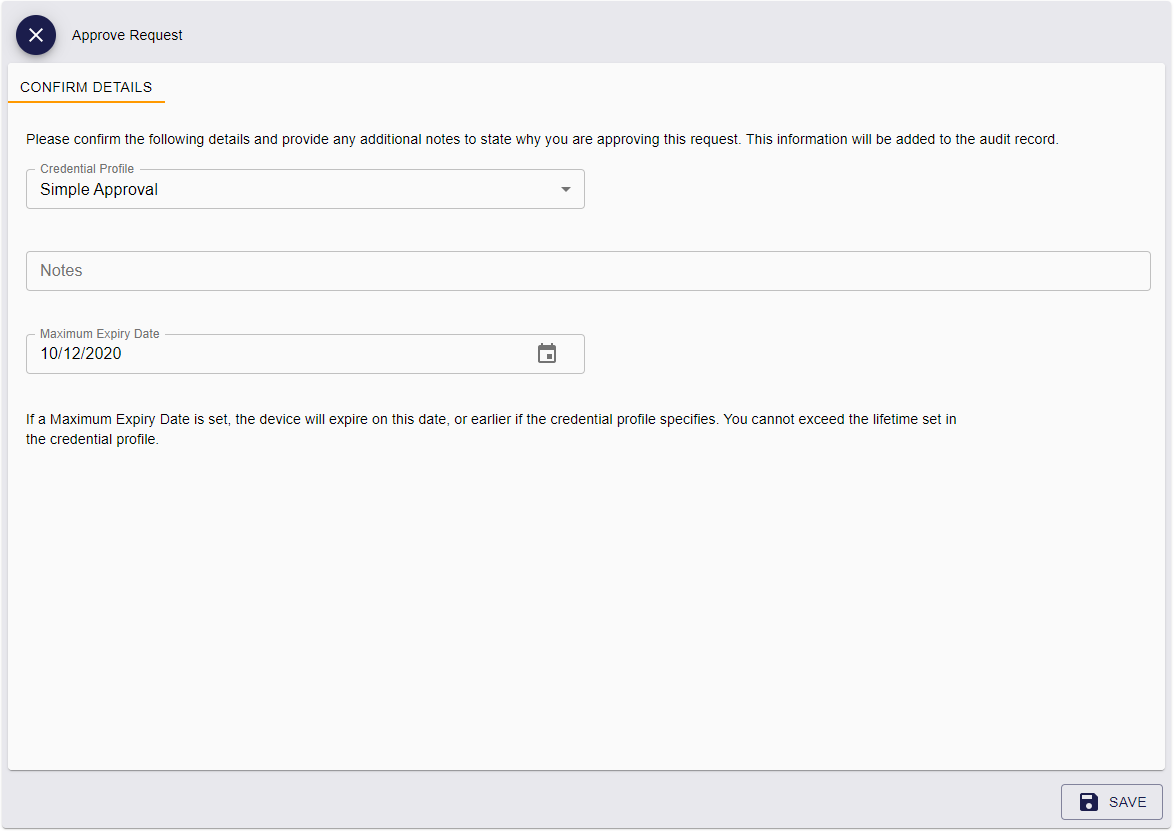The image size is (1174, 831).
Task: Select the Simple Approval value text
Action: tap(99, 190)
